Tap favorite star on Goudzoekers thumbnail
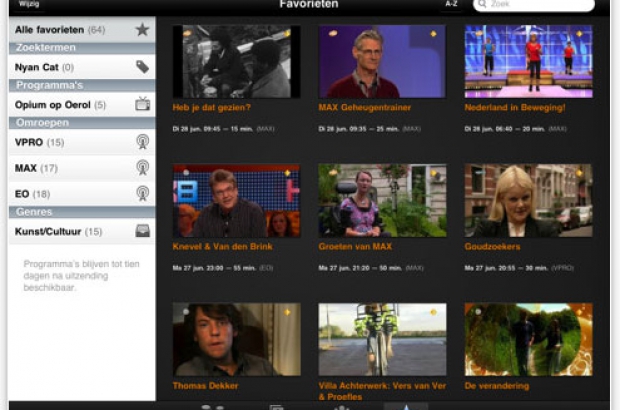This screenshot has width=620, height=410. click(579, 173)
